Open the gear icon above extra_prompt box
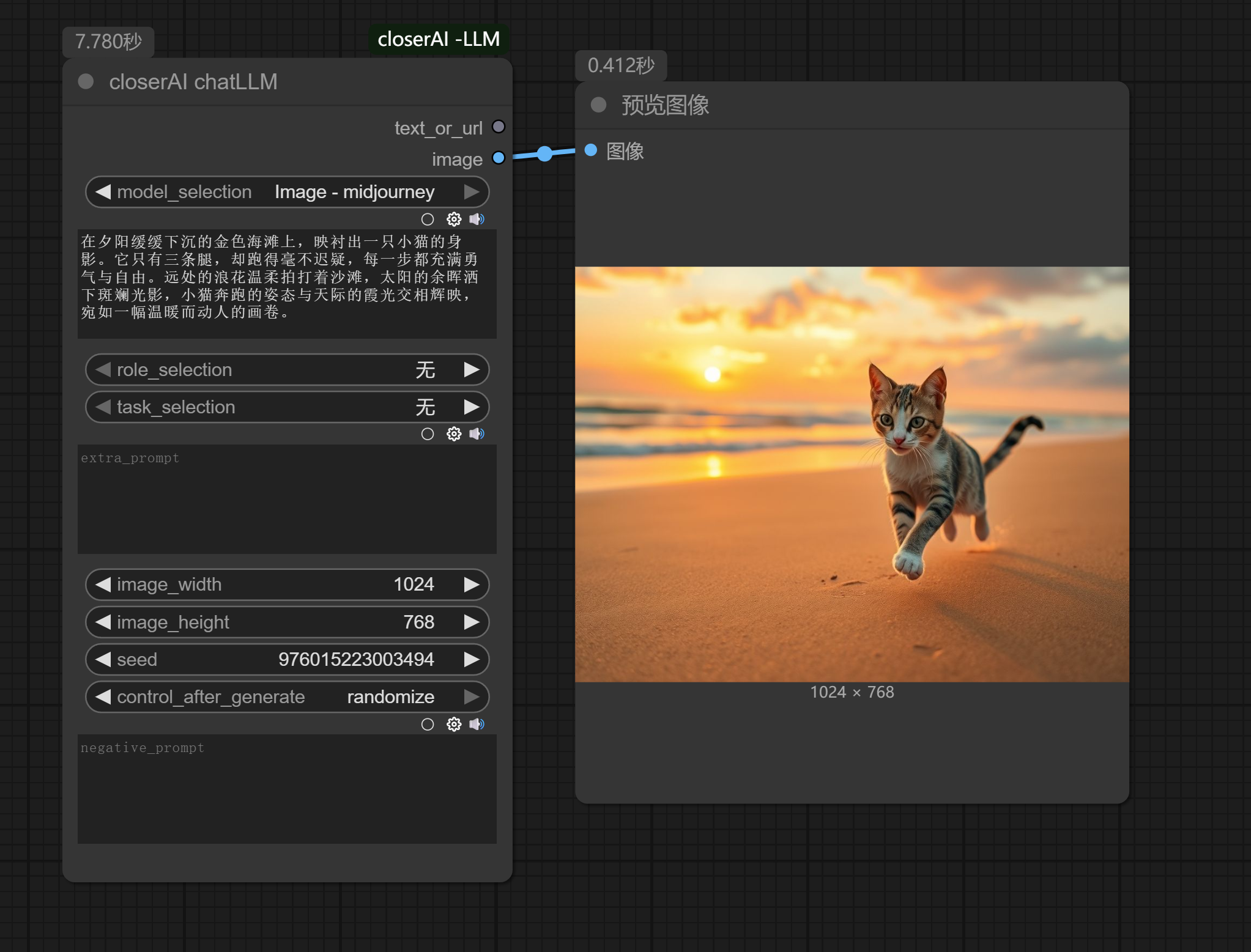The height and width of the screenshot is (952, 1251). (454, 434)
